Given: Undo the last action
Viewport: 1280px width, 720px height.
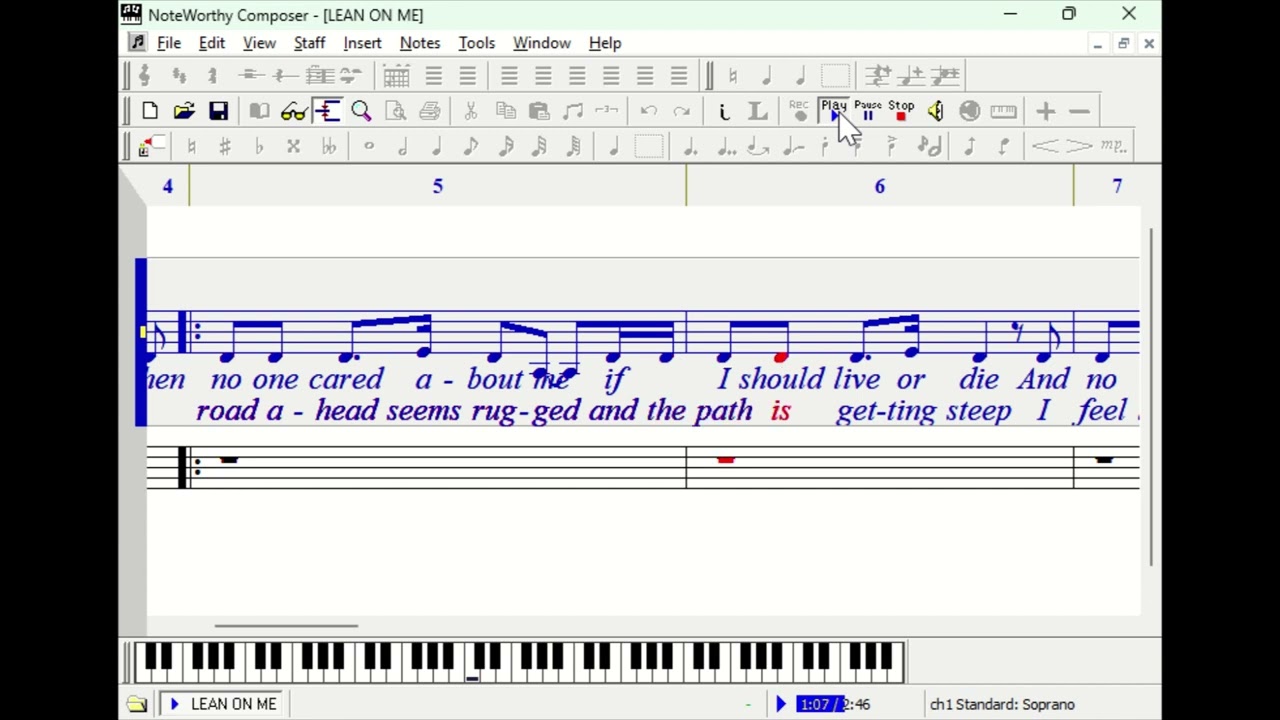Looking at the screenshot, I should [648, 111].
